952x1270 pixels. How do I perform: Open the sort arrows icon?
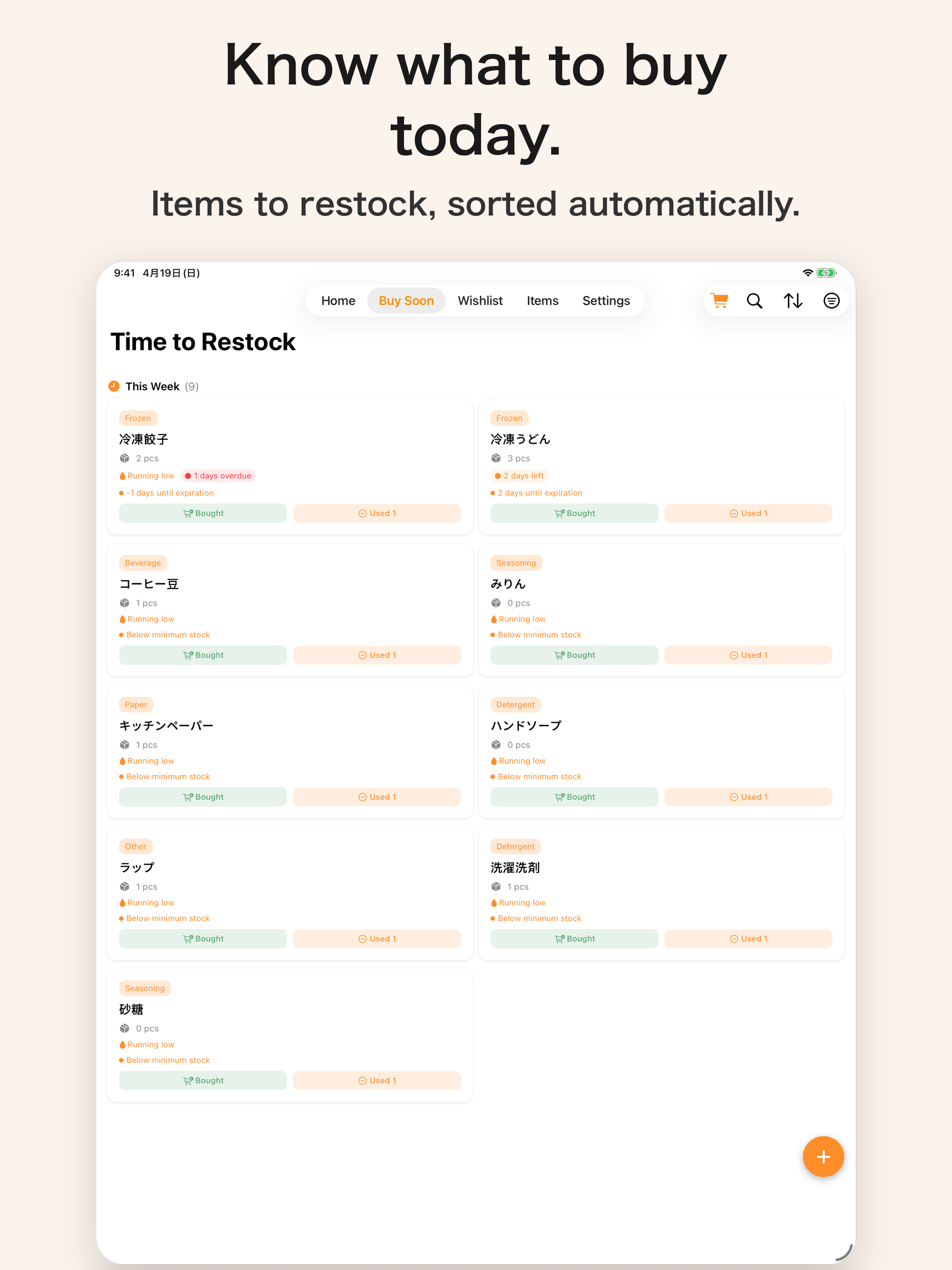(793, 301)
